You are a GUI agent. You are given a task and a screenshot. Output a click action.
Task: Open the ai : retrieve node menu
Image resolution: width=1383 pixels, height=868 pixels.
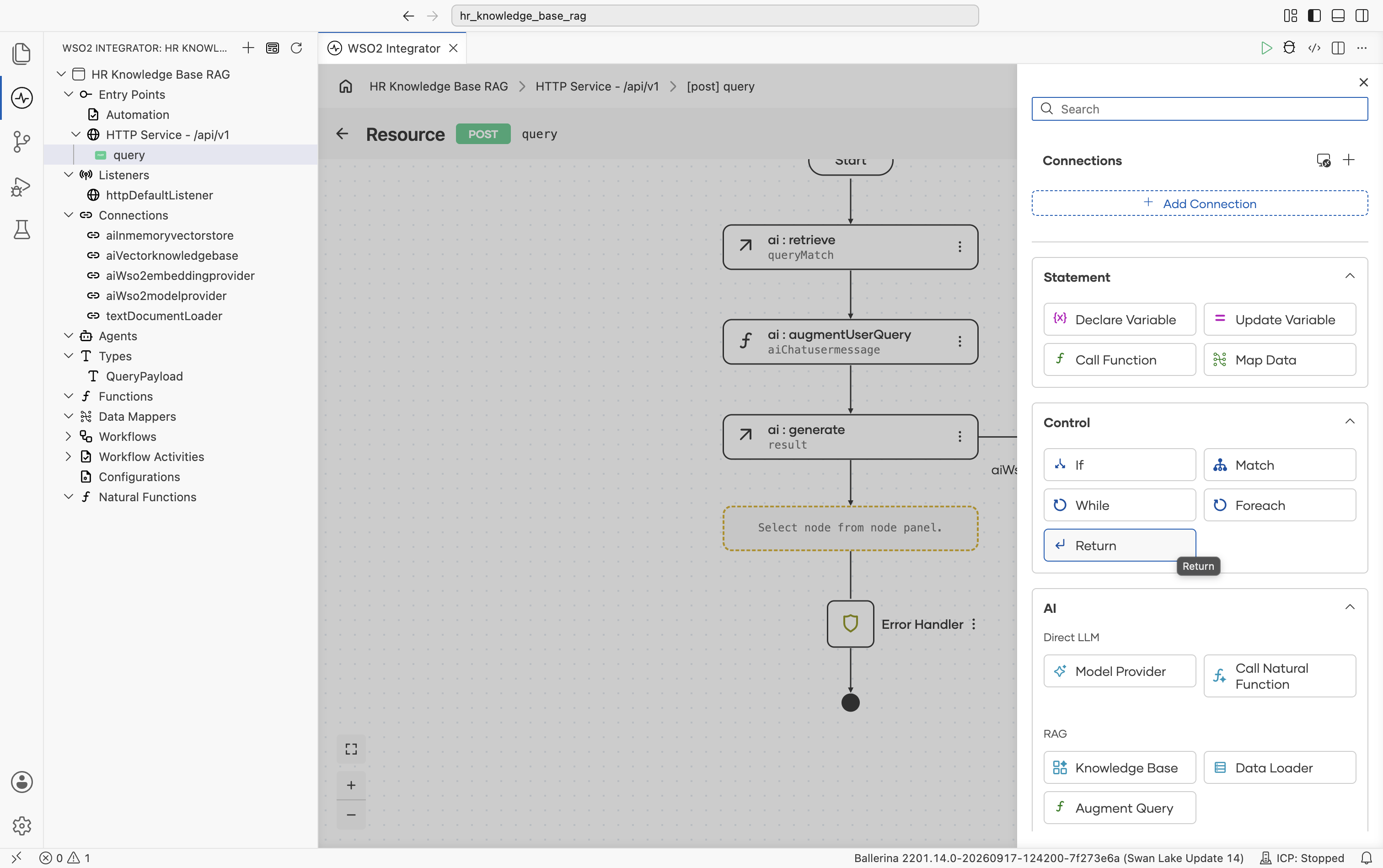960,247
